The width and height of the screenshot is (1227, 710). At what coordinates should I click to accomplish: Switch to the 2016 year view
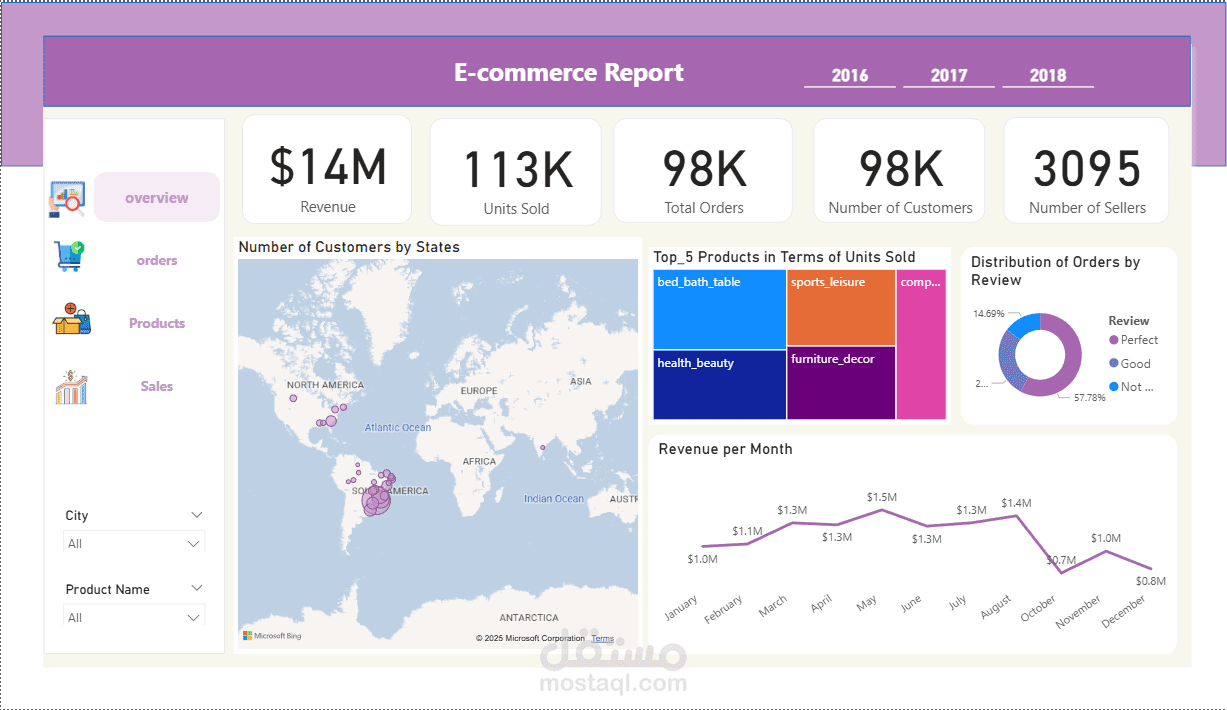tap(849, 74)
